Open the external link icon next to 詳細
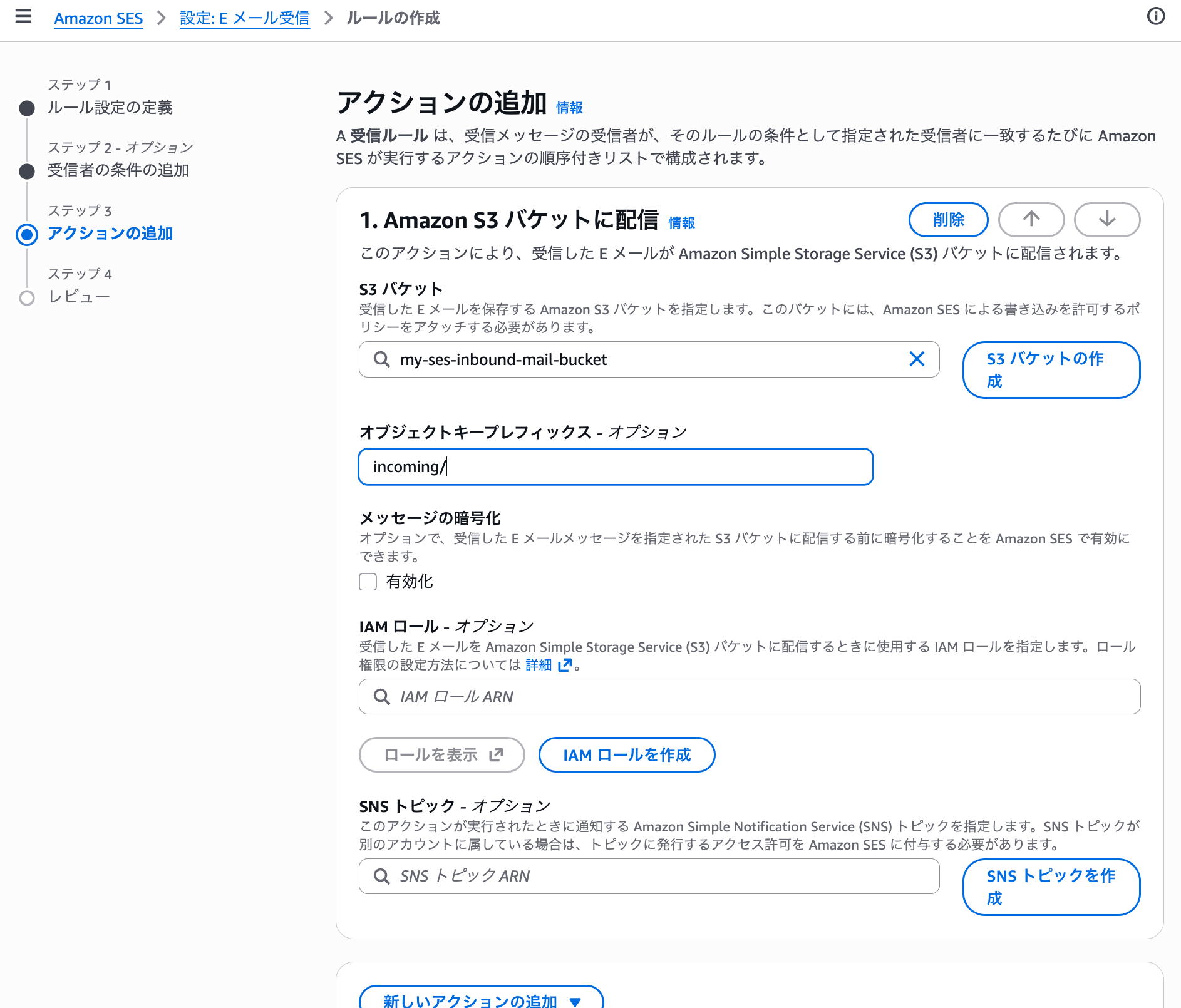1181x1008 pixels. click(x=565, y=665)
